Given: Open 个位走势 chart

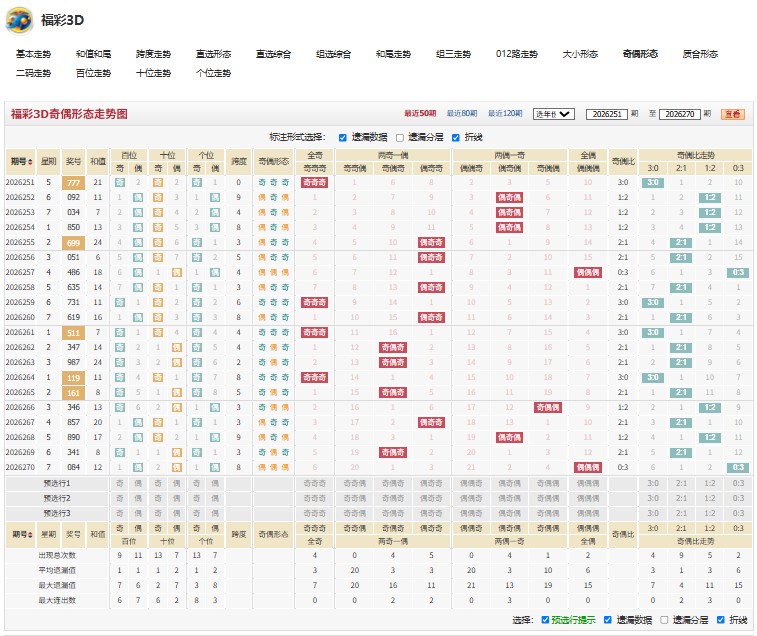Looking at the screenshot, I should (213, 73).
